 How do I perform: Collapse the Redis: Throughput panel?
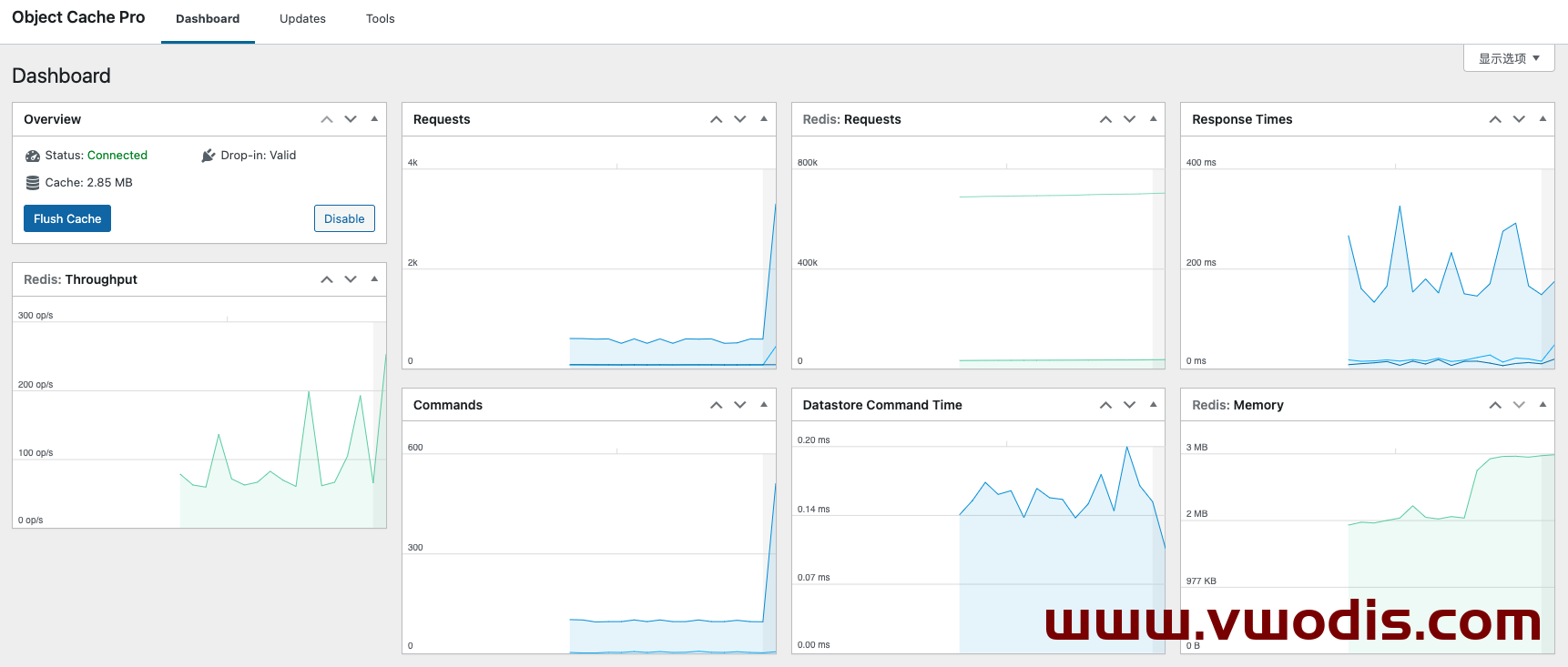click(x=374, y=279)
